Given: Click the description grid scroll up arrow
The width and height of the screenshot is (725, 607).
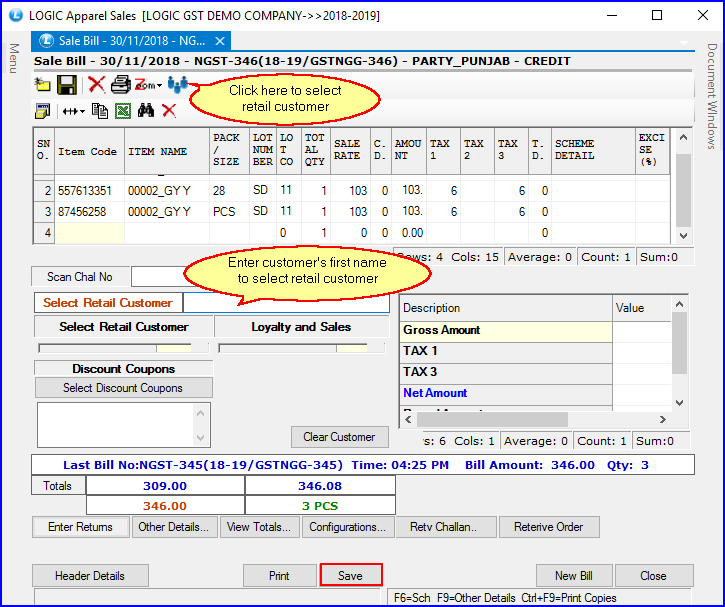Looking at the screenshot, I should pos(679,304).
